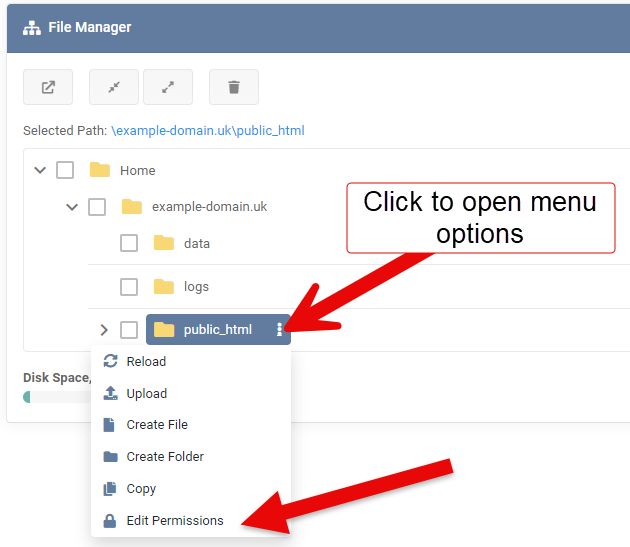
Task: Select the data folder label
Action: (197, 243)
